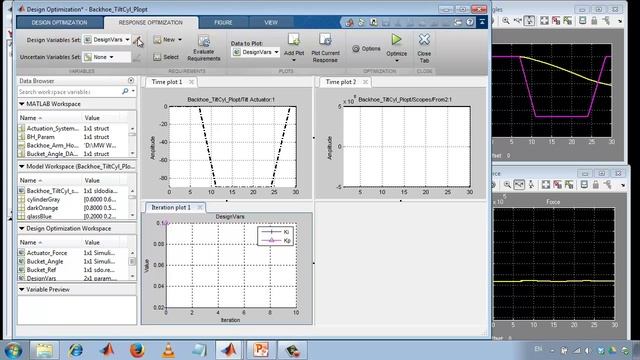The height and width of the screenshot is (360, 640).
Task: Click zoom-in icon in upper scope window
Action: pos(506,20)
